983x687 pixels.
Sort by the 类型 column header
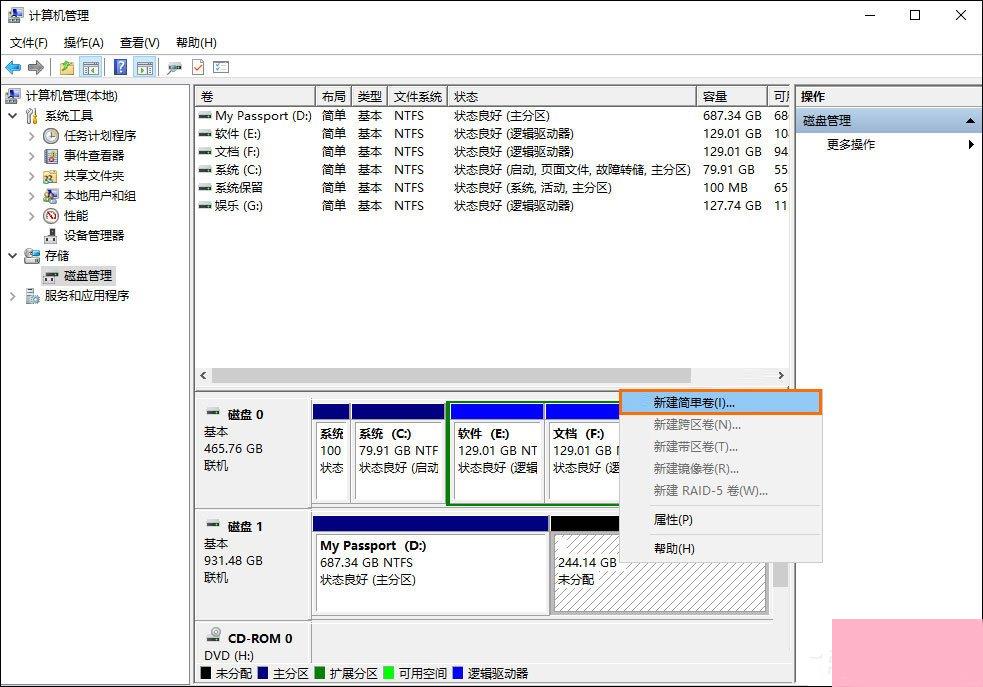(x=369, y=97)
